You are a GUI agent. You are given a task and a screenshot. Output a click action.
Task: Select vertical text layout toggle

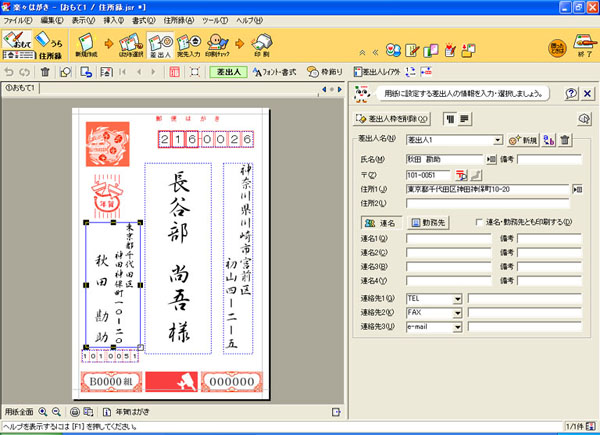(x=449, y=118)
